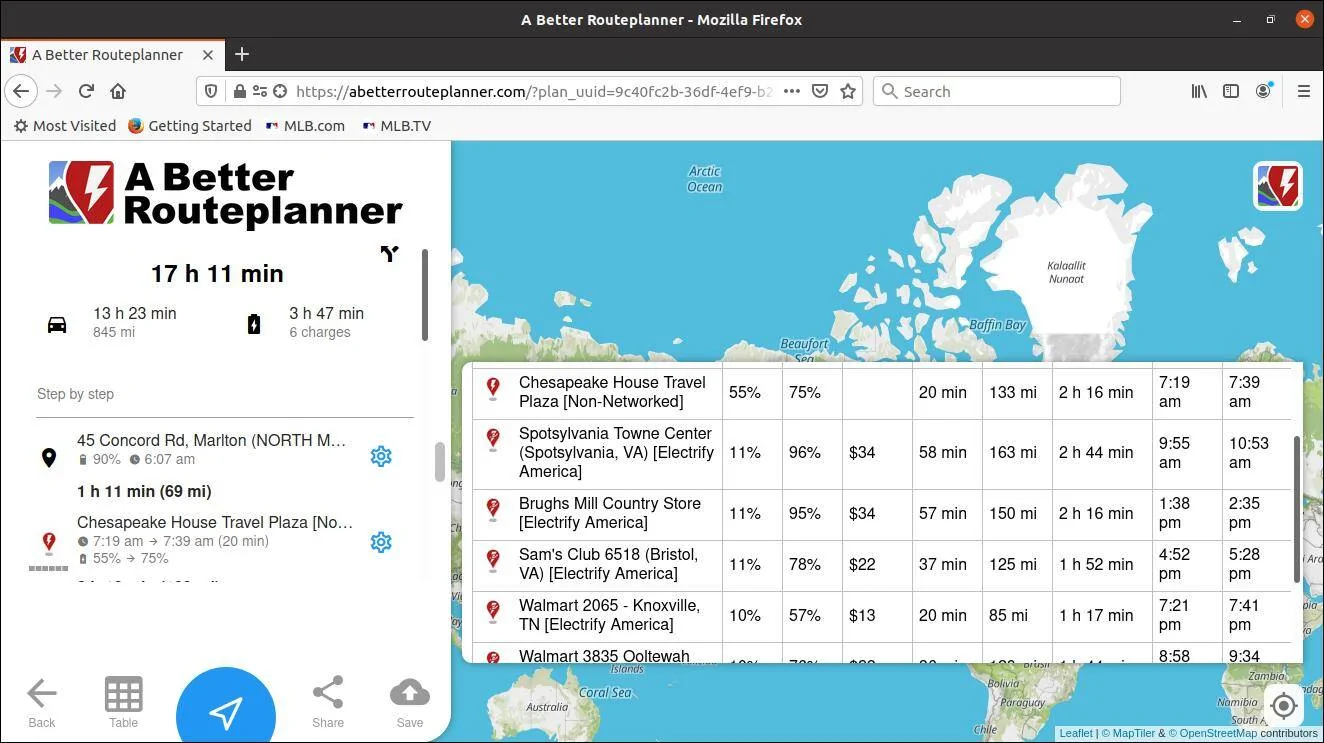Click the browser reload button

point(86,91)
